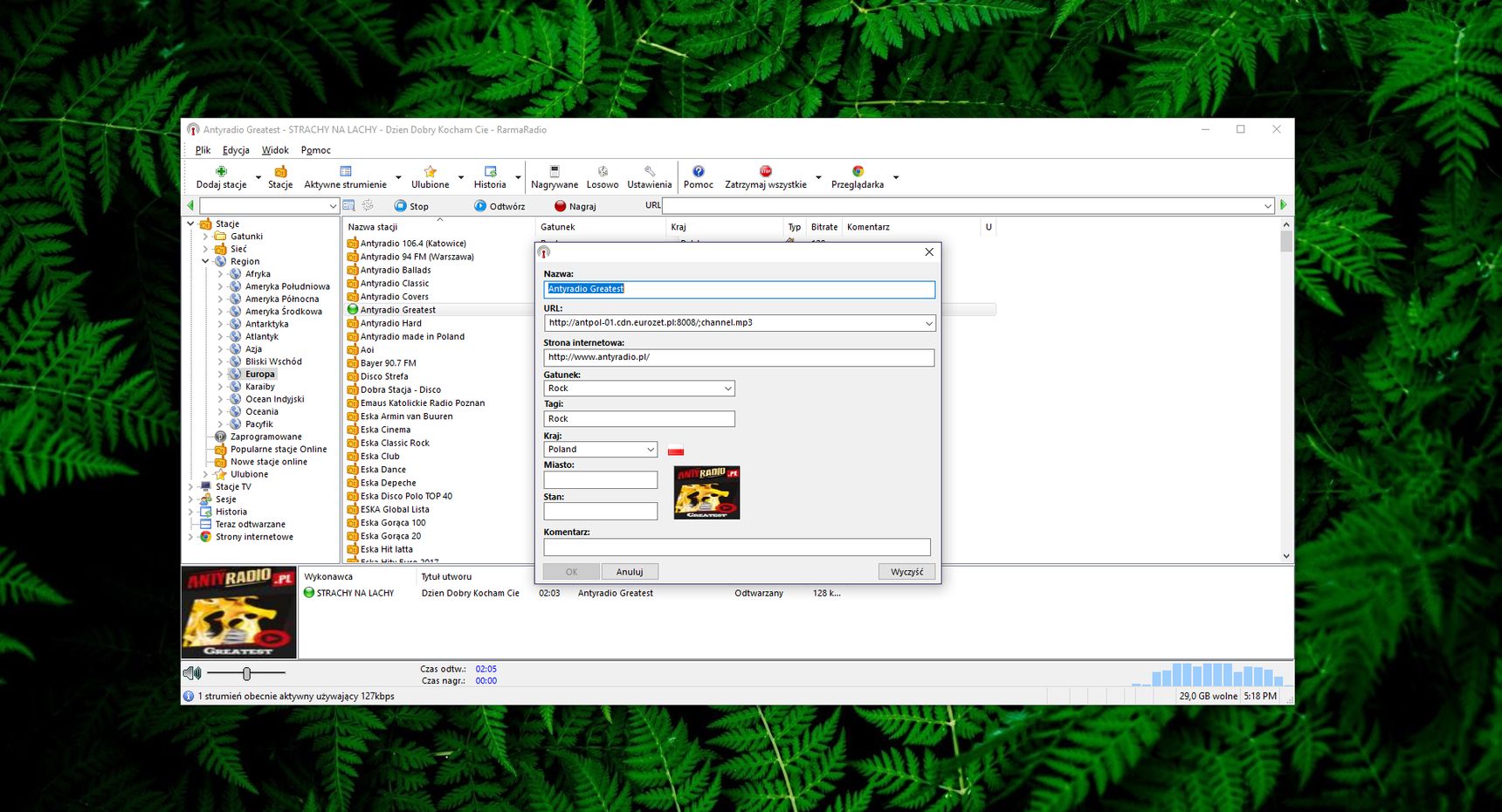Screen dimensions: 1502x812
Task: Open the Kraj Poland combo box
Action: [x=601, y=450]
